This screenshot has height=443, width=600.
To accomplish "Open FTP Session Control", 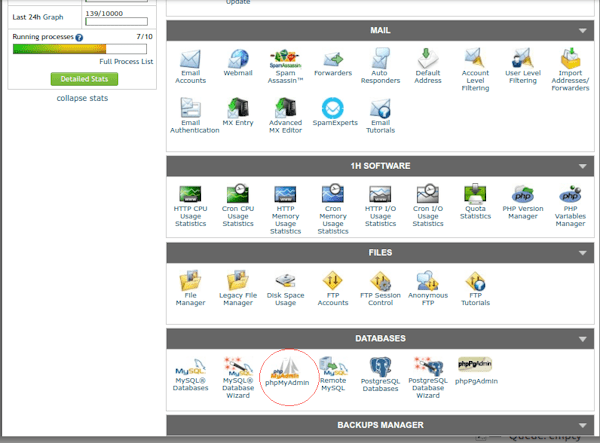I will 380,288.
